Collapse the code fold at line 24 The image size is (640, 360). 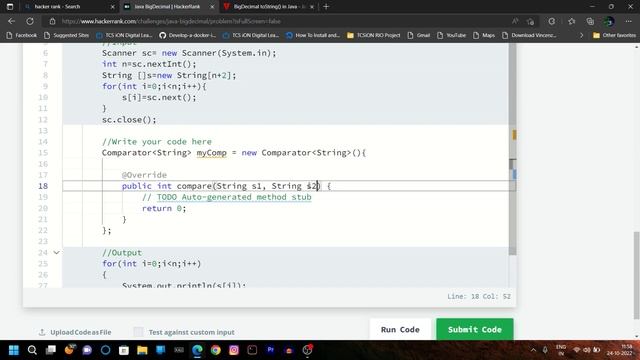(56, 253)
